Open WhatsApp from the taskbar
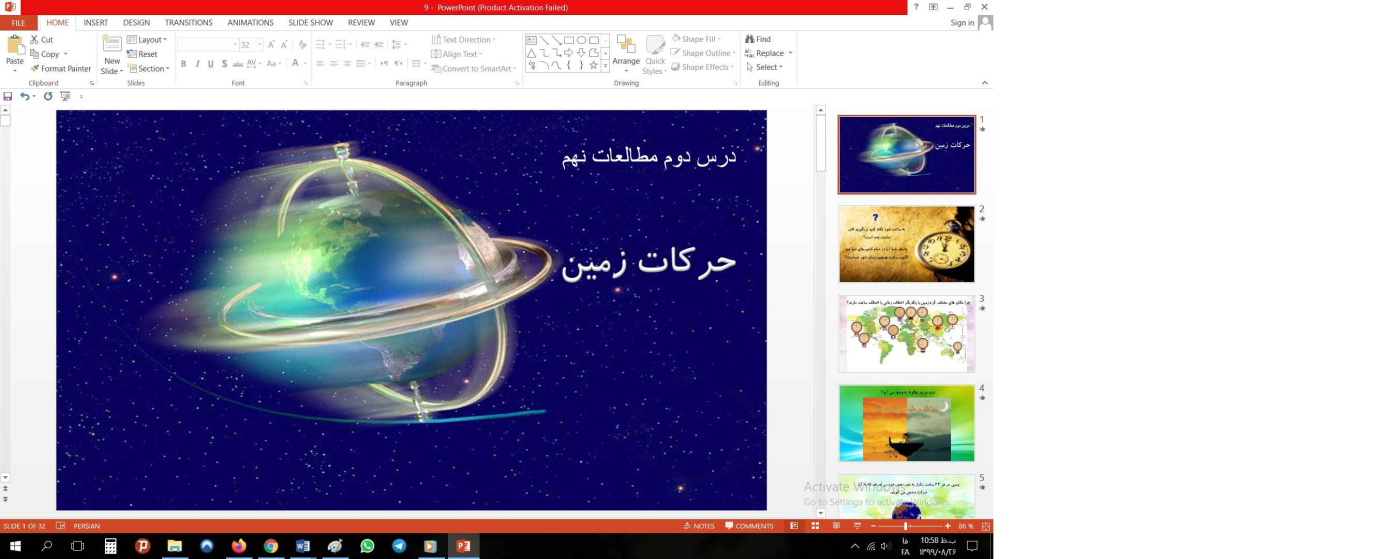Image resolution: width=1400 pixels, height=559 pixels. [367, 546]
